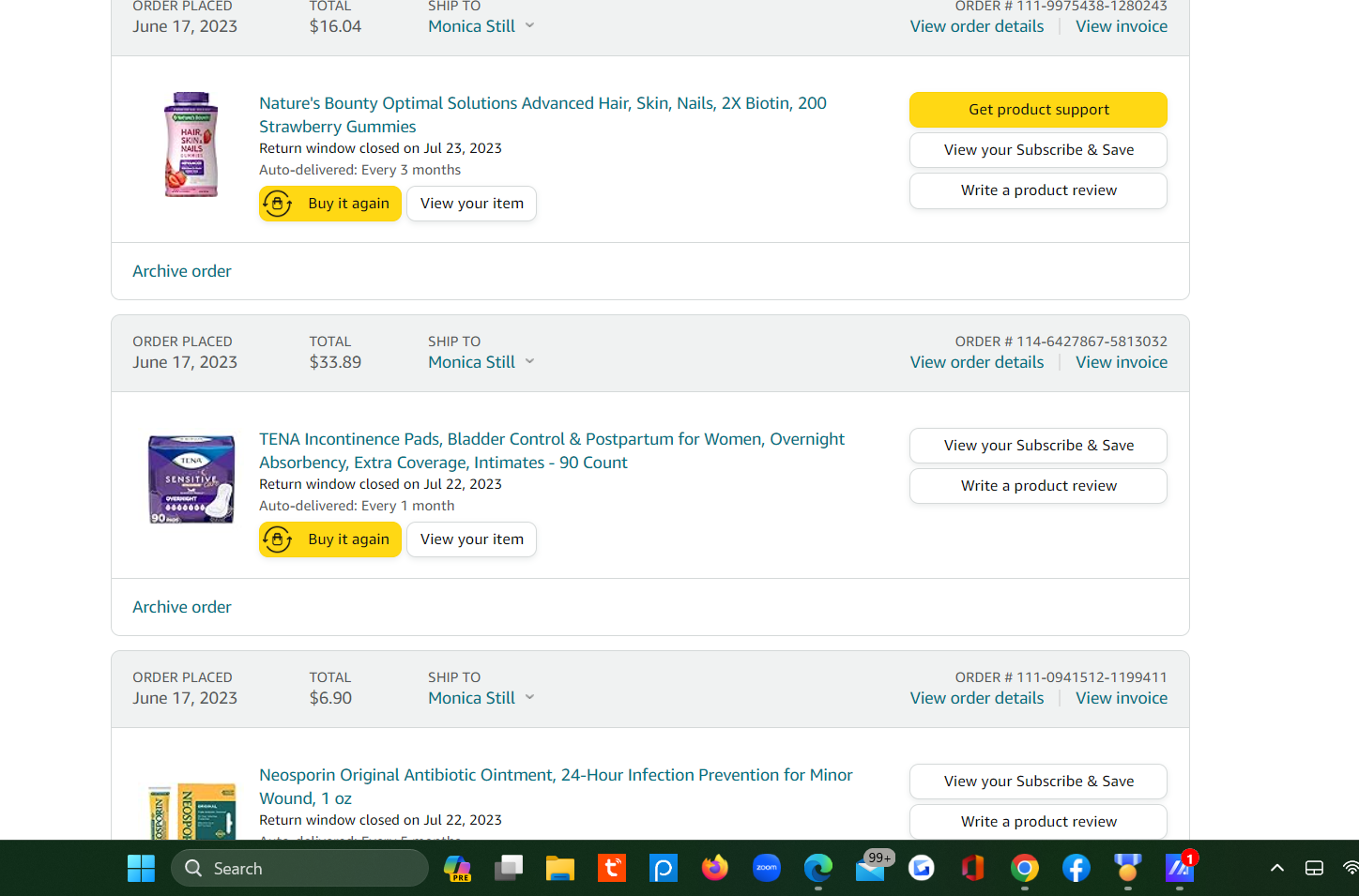Click the taskbar Search box
Screen dimensions: 1359x896
[x=299, y=869]
